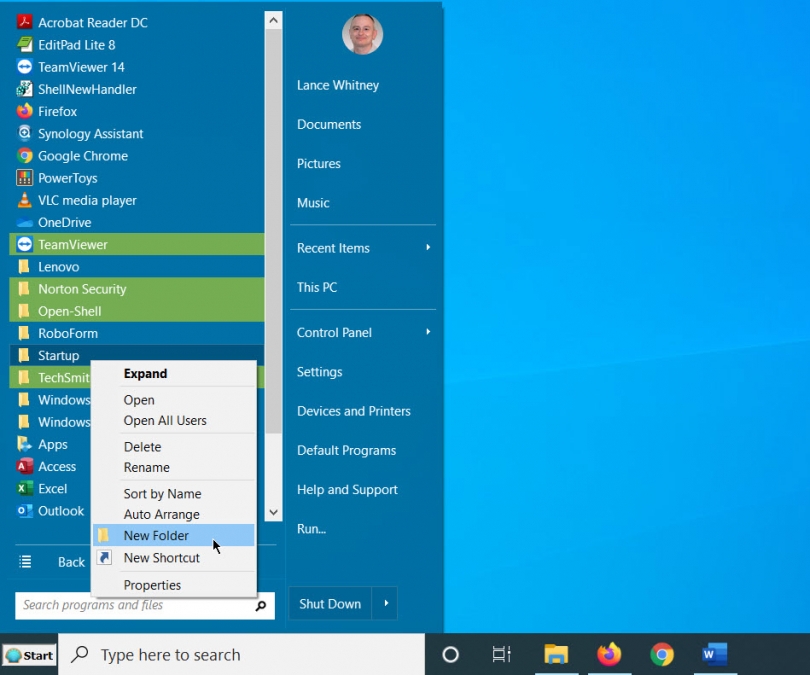The image size is (810, 675).
Task: Click scrollbar down arrow in programs list
Action: click(273, 512)
